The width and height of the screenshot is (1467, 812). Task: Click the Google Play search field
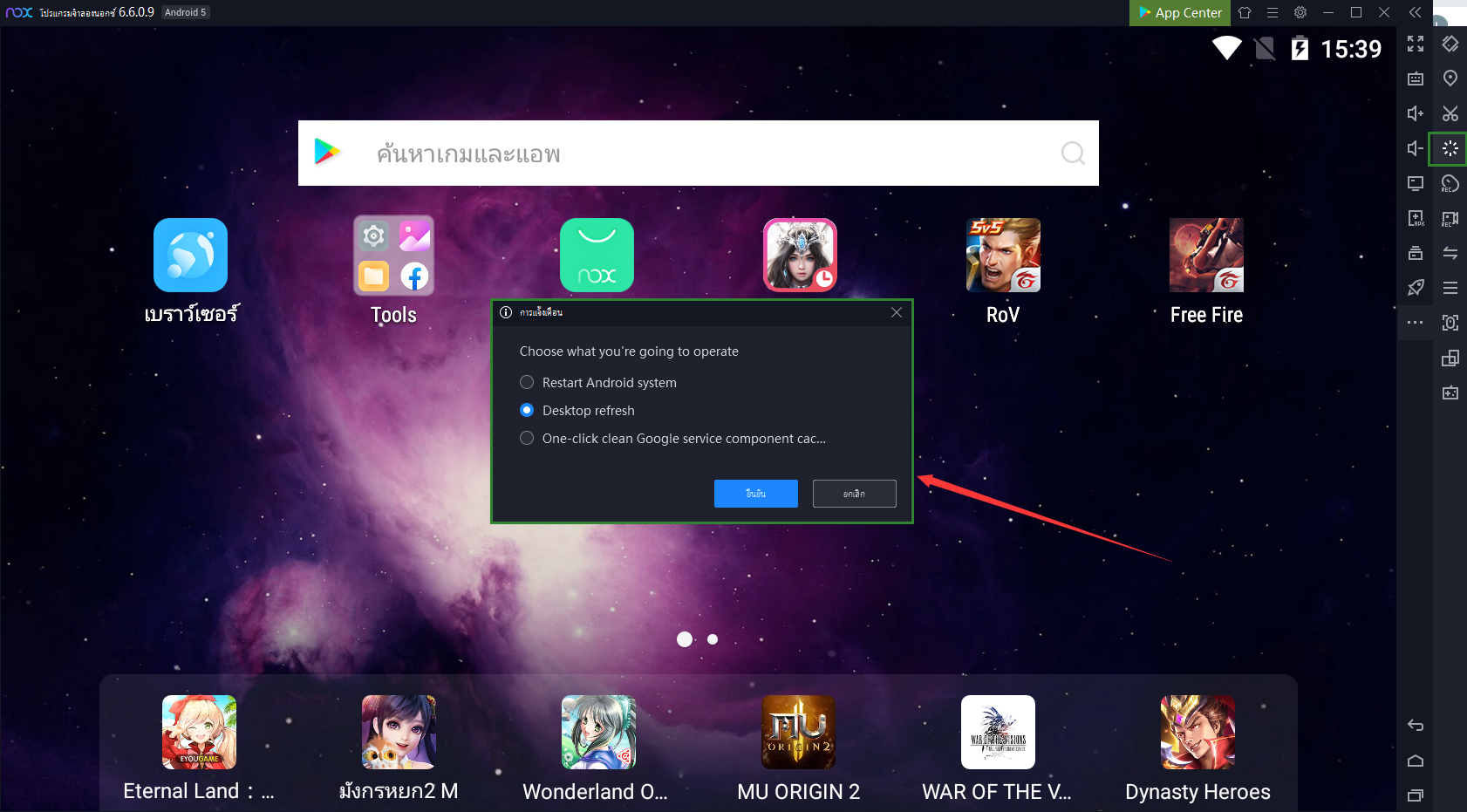698,154
